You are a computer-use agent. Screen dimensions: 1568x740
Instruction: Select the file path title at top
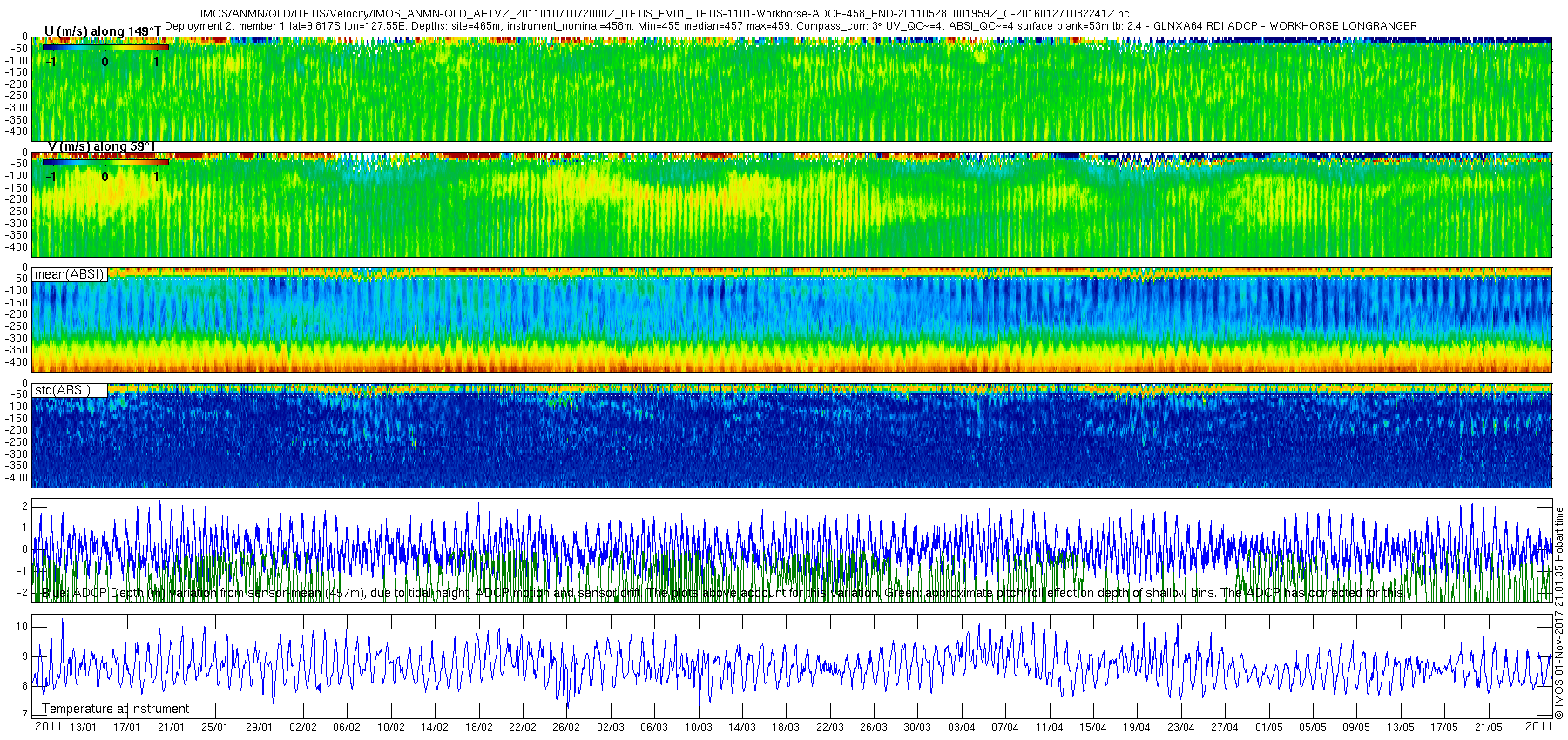tap(665, 14)
